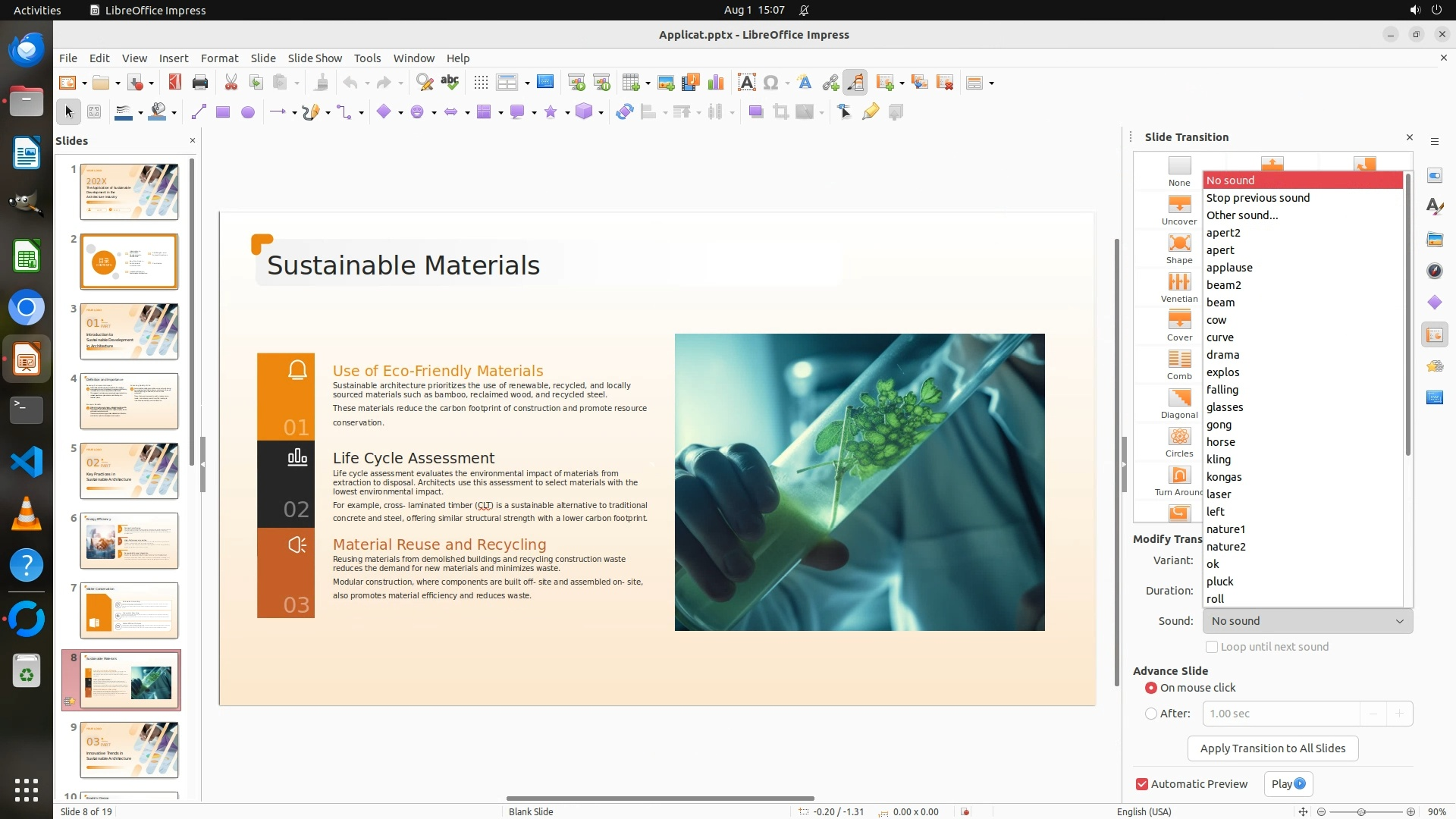Viewport: 1456px width, 819px height.
Task: Toggle Display Grid toolbar icon
Action: 481,83
